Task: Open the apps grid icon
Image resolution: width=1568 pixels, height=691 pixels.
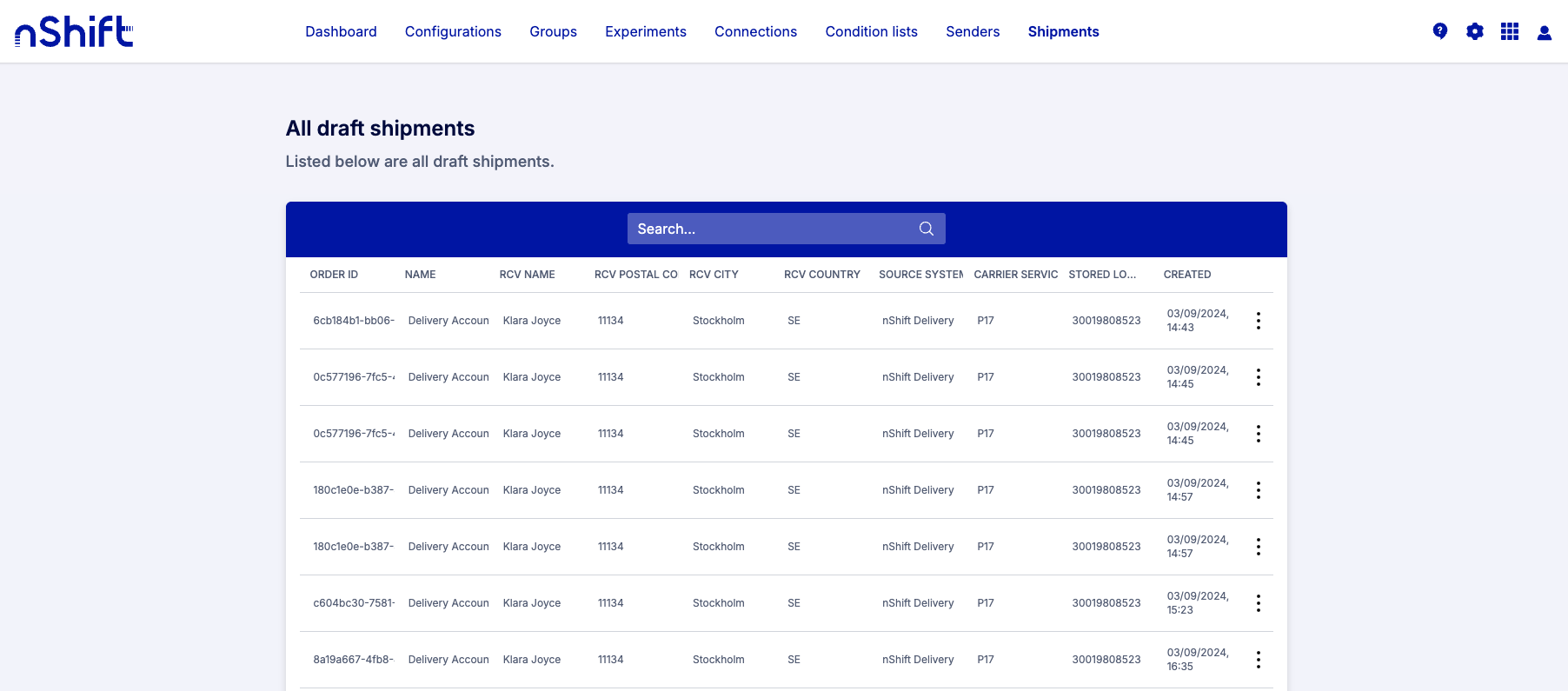Action: click(1509, 31)
